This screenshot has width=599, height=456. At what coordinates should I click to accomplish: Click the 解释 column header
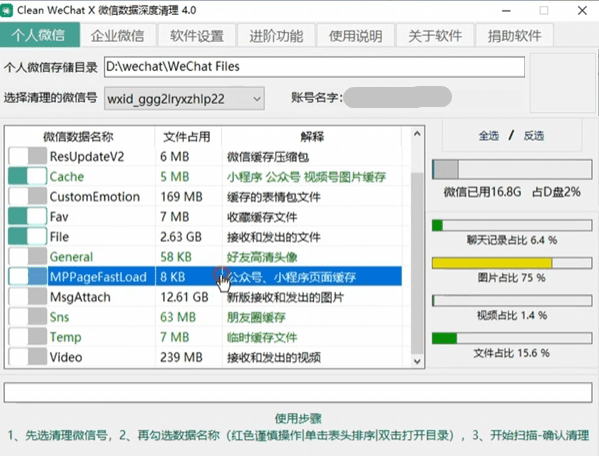[x=312, y=136]
